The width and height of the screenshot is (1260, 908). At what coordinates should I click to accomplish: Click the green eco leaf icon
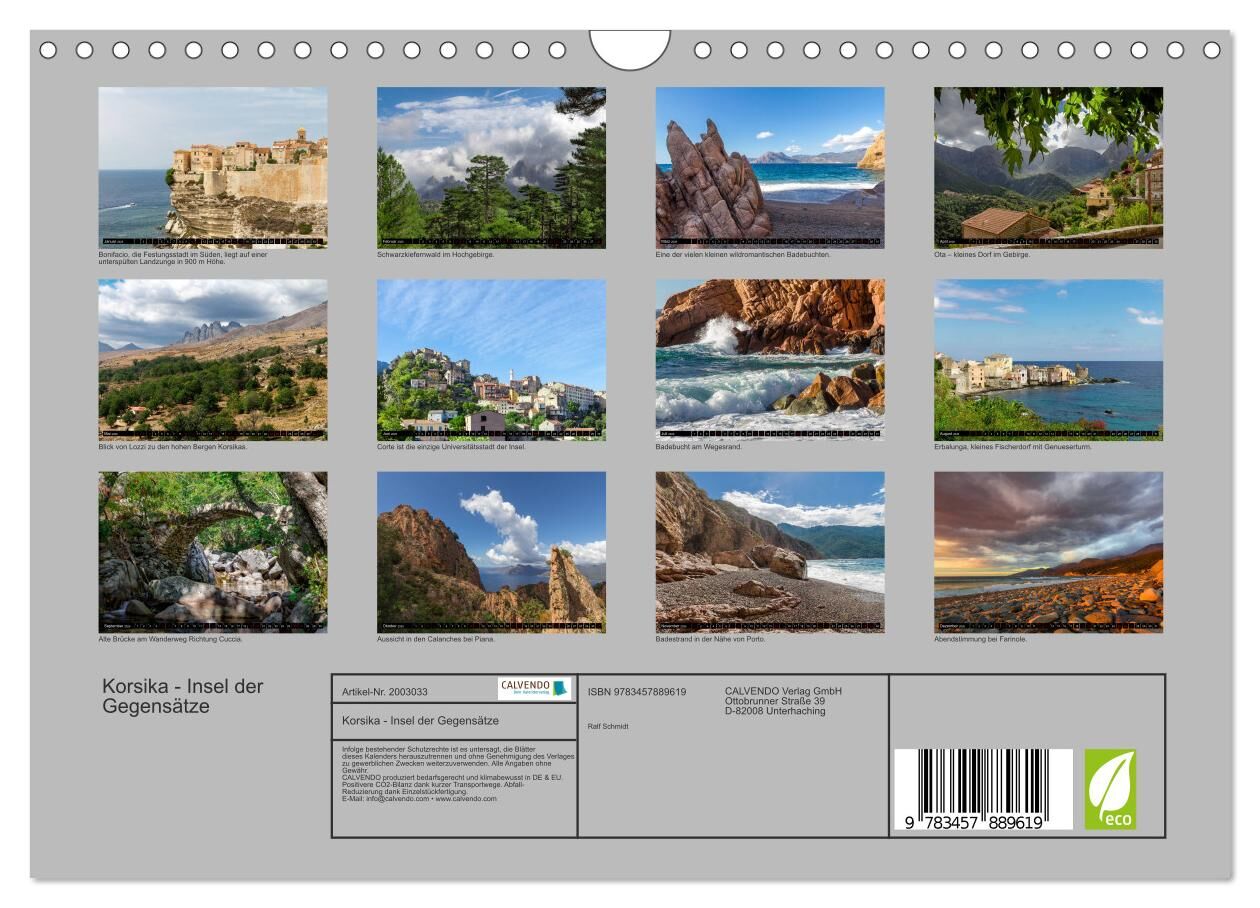tap(1110, 789)
